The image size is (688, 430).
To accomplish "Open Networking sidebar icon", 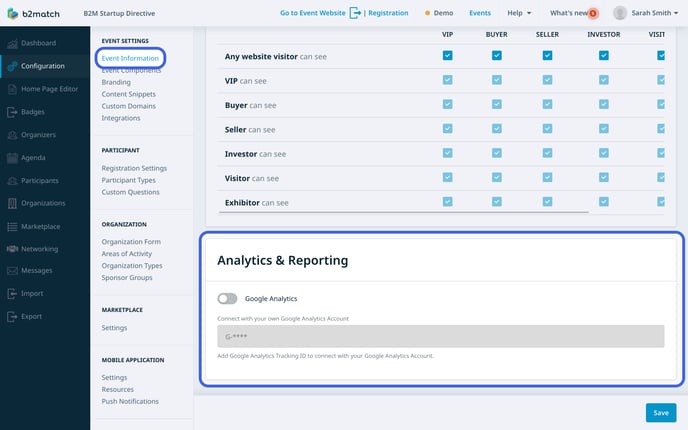I will 12,249.
